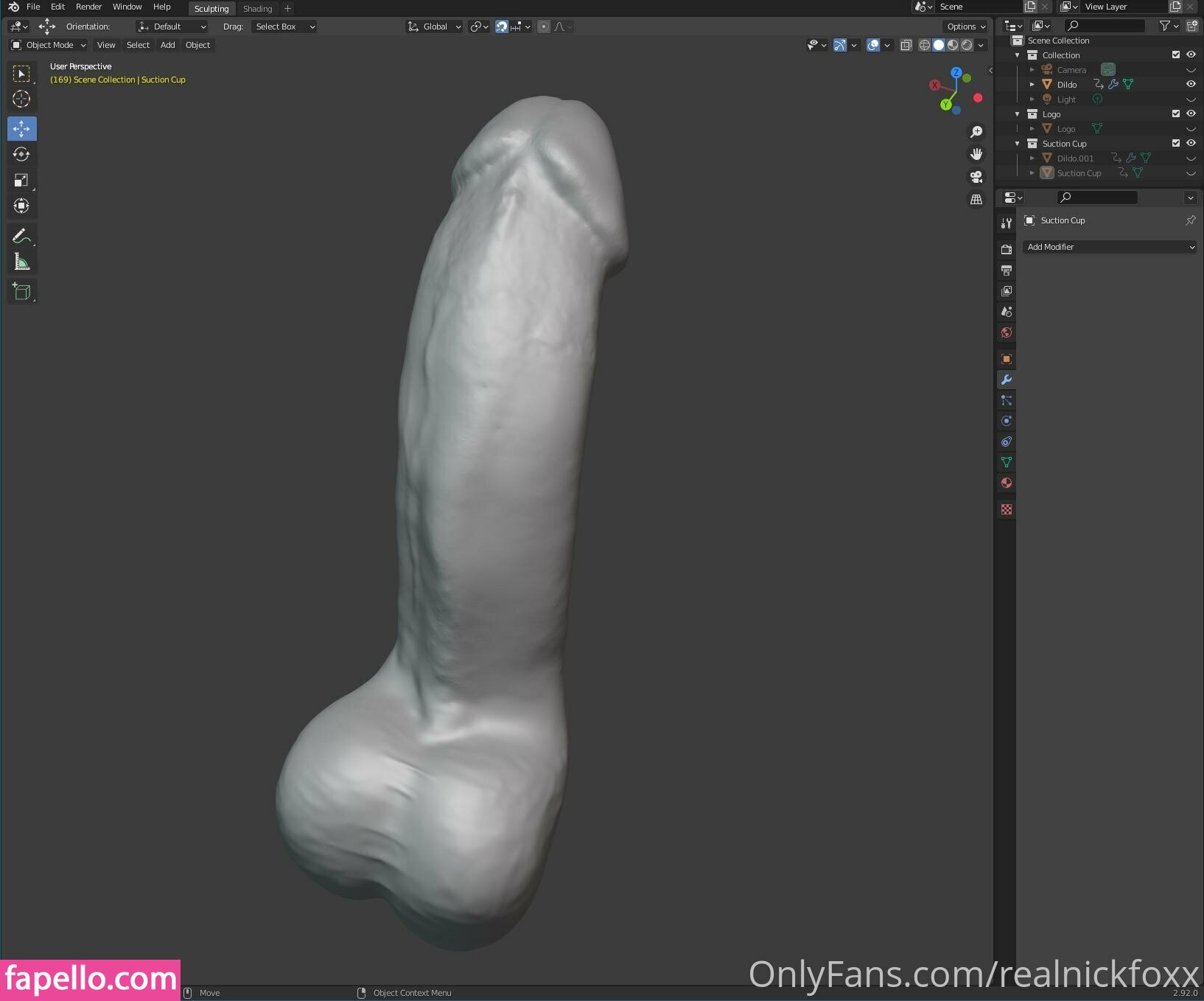
Task: Open the Object properties tab
Action: point(1007,359)
